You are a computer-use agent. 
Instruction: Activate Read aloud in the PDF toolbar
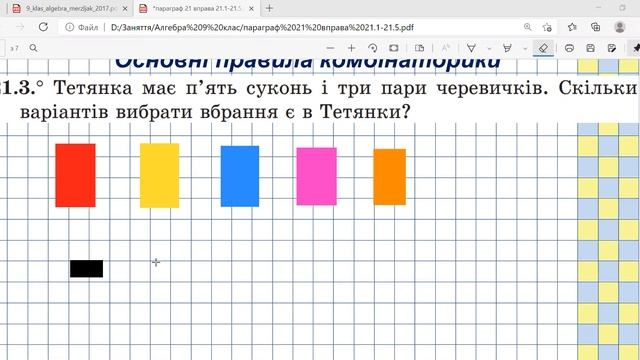pyautogui.click(x=445, y=48)
